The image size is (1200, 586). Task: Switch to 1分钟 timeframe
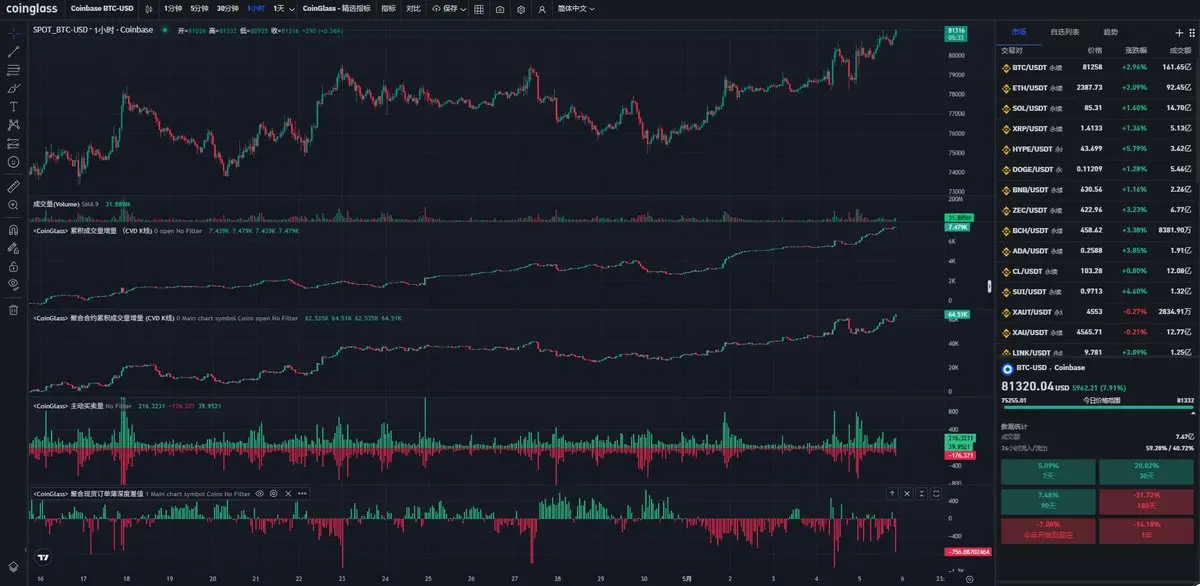tap(173, 8)
